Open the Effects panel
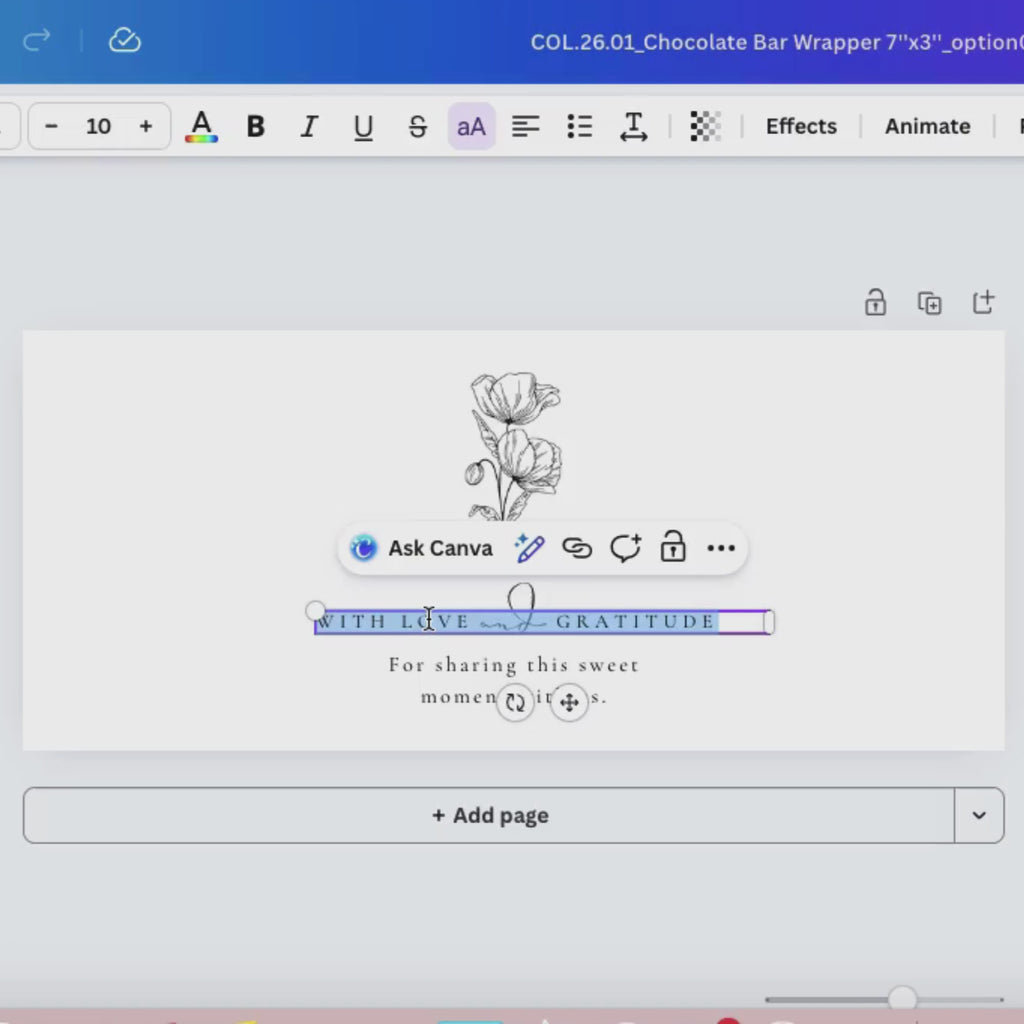Viewport: 1024px width, 1024px height. 801,126
